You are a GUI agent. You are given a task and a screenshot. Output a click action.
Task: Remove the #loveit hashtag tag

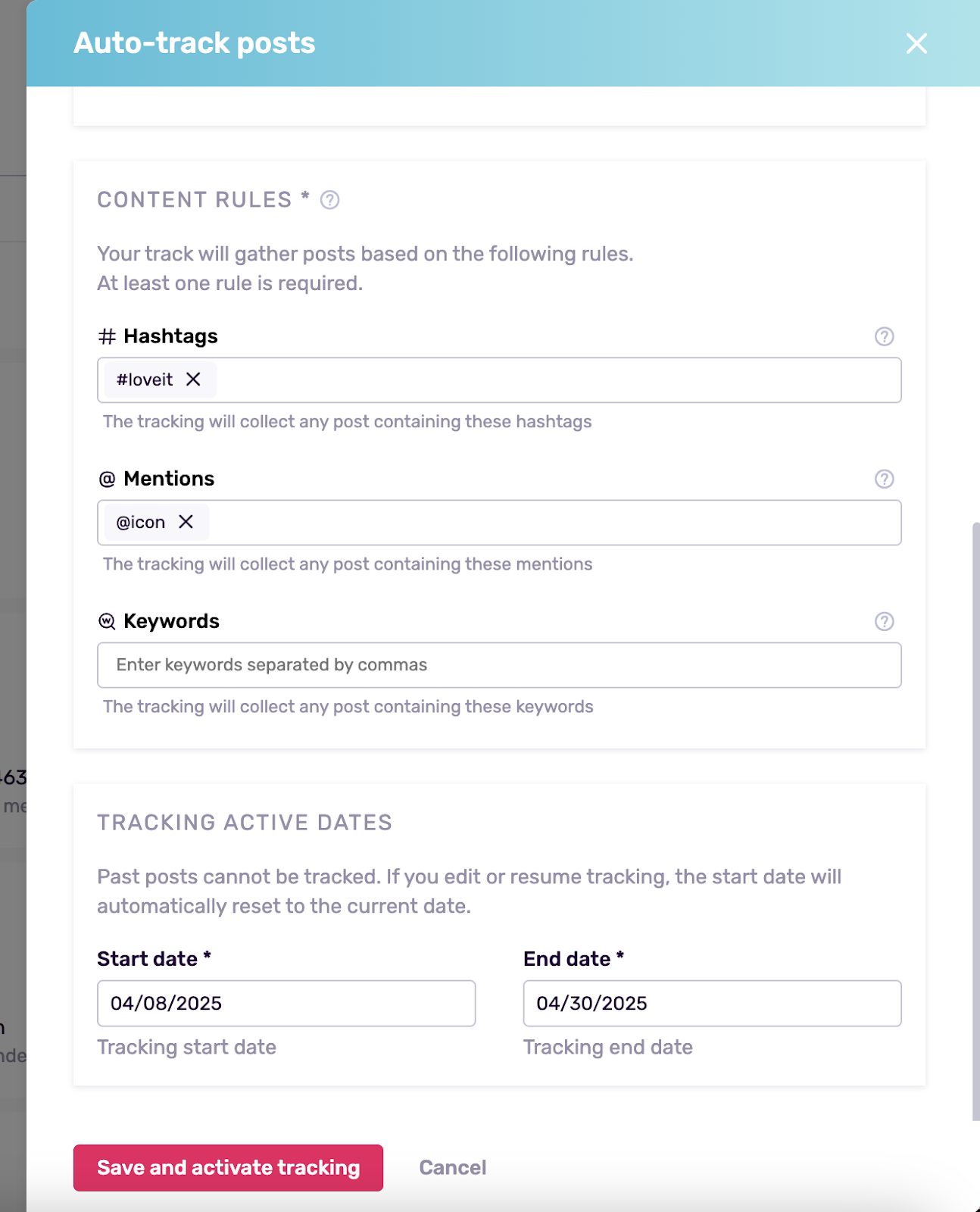[193, 380]
